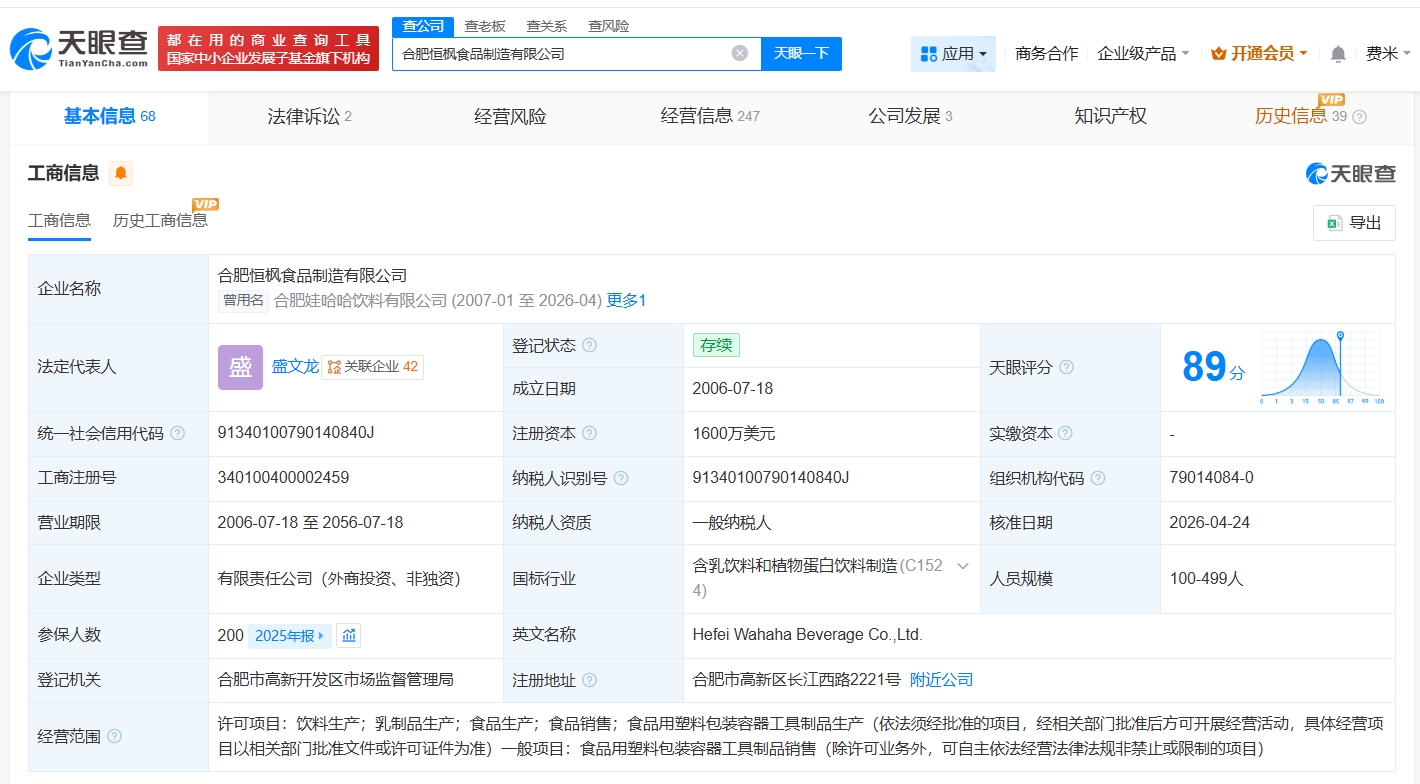Click help icon next to 天眼评分
Screen dimensions: 1420x784
pyautogui.click(x=1066, y=367)
